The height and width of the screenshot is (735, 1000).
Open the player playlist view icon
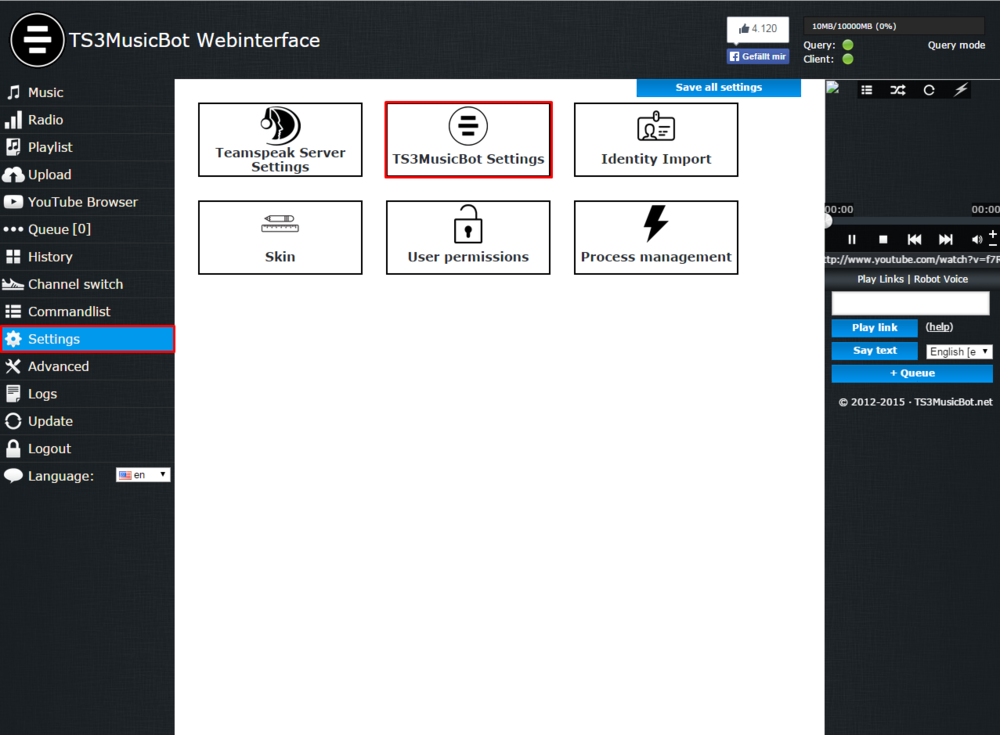tap(867, 90)
